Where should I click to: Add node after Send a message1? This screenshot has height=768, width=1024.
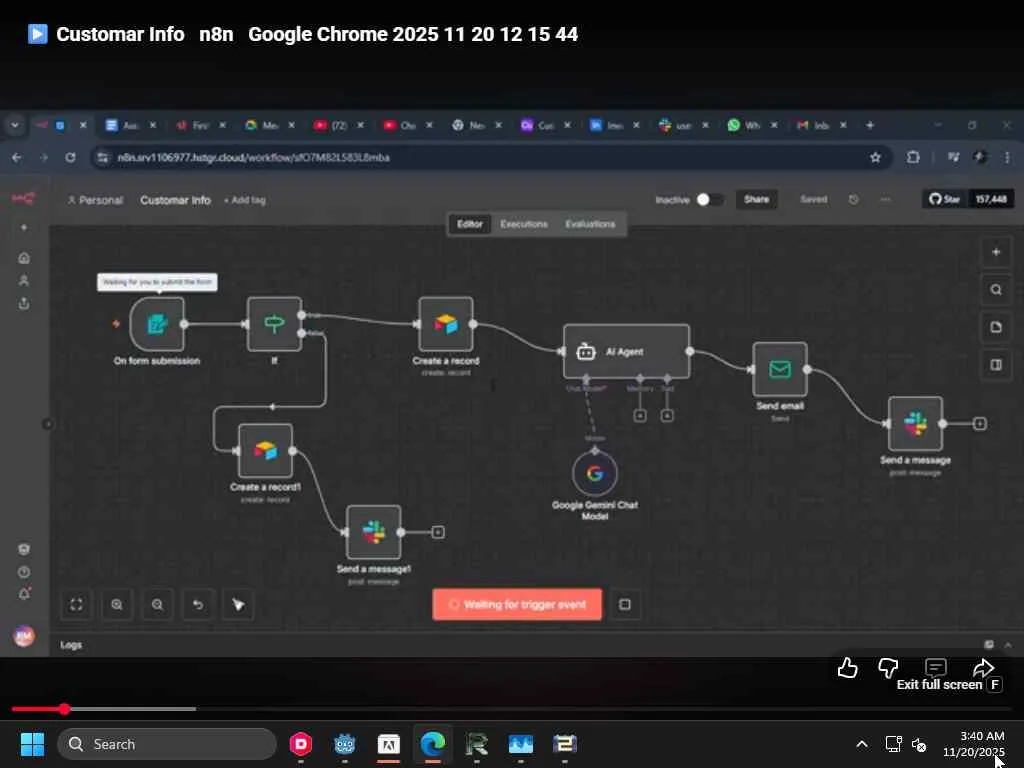pyautogui.click(x=438, y=532)
